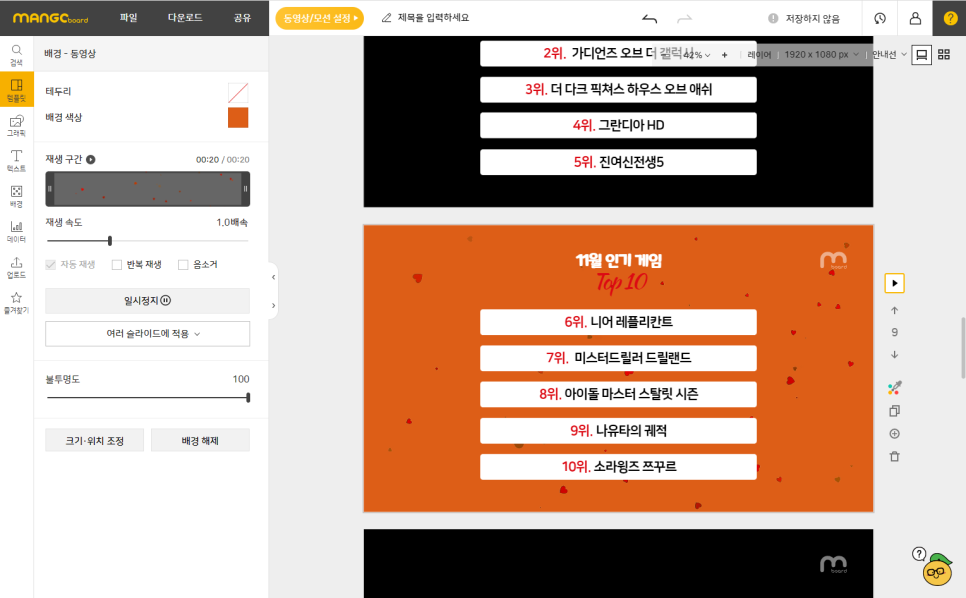
Task: Click the 제목을 입력하세요 title field
Action: (x=433, y=18)
